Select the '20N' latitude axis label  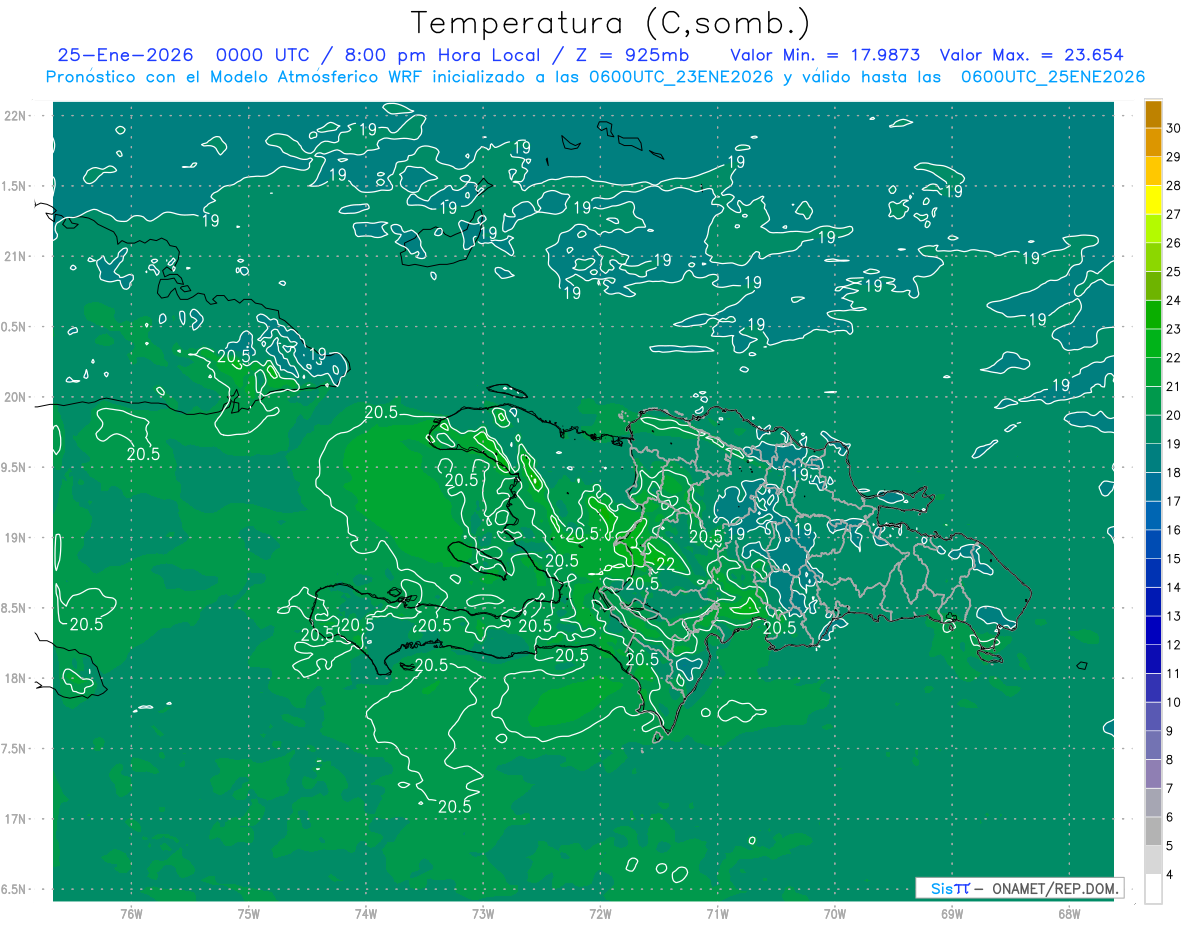tap(16, 397)
